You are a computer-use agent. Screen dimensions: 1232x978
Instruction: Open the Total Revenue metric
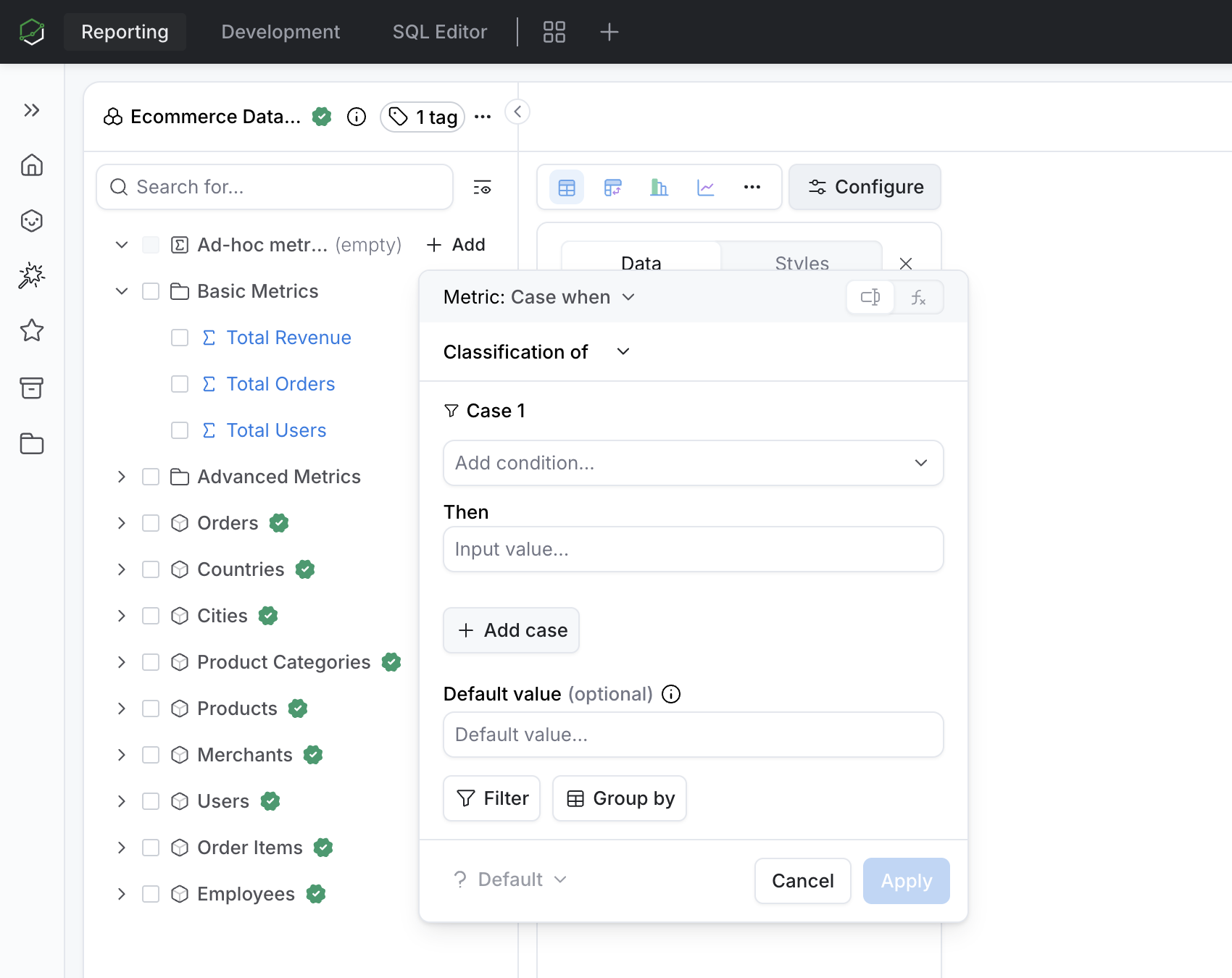pyautogui.click(x=288, y=338)
